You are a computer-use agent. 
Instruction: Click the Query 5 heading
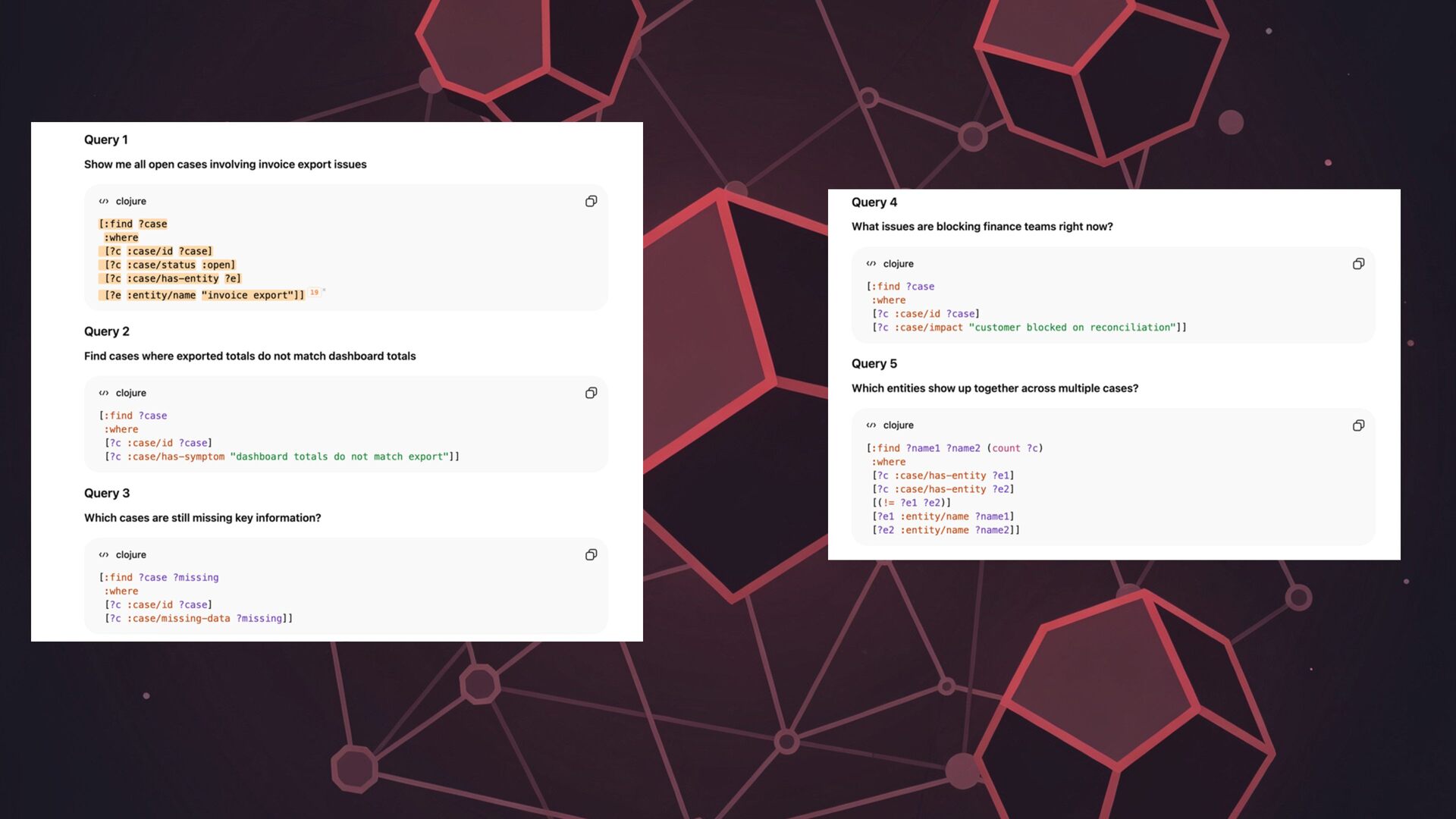click(874, 363)
